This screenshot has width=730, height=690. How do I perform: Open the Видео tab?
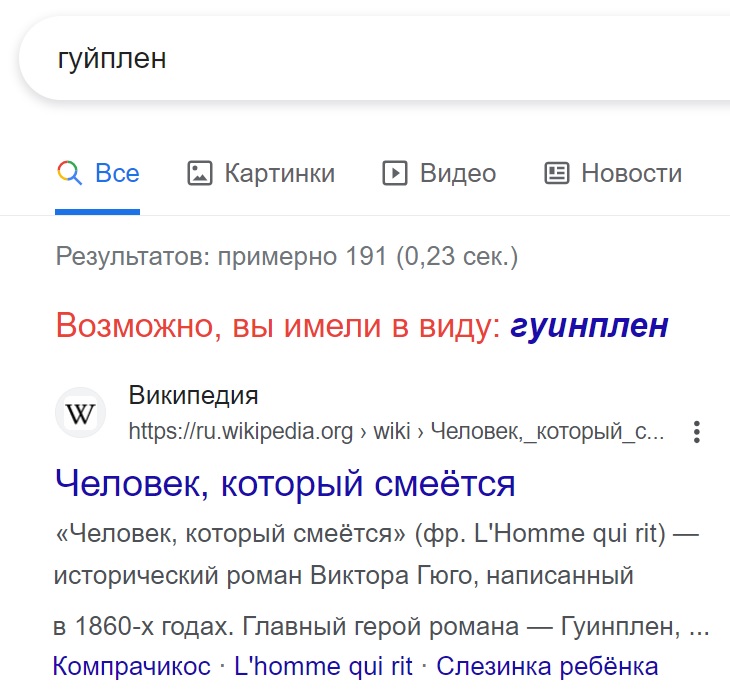(458, 173)
